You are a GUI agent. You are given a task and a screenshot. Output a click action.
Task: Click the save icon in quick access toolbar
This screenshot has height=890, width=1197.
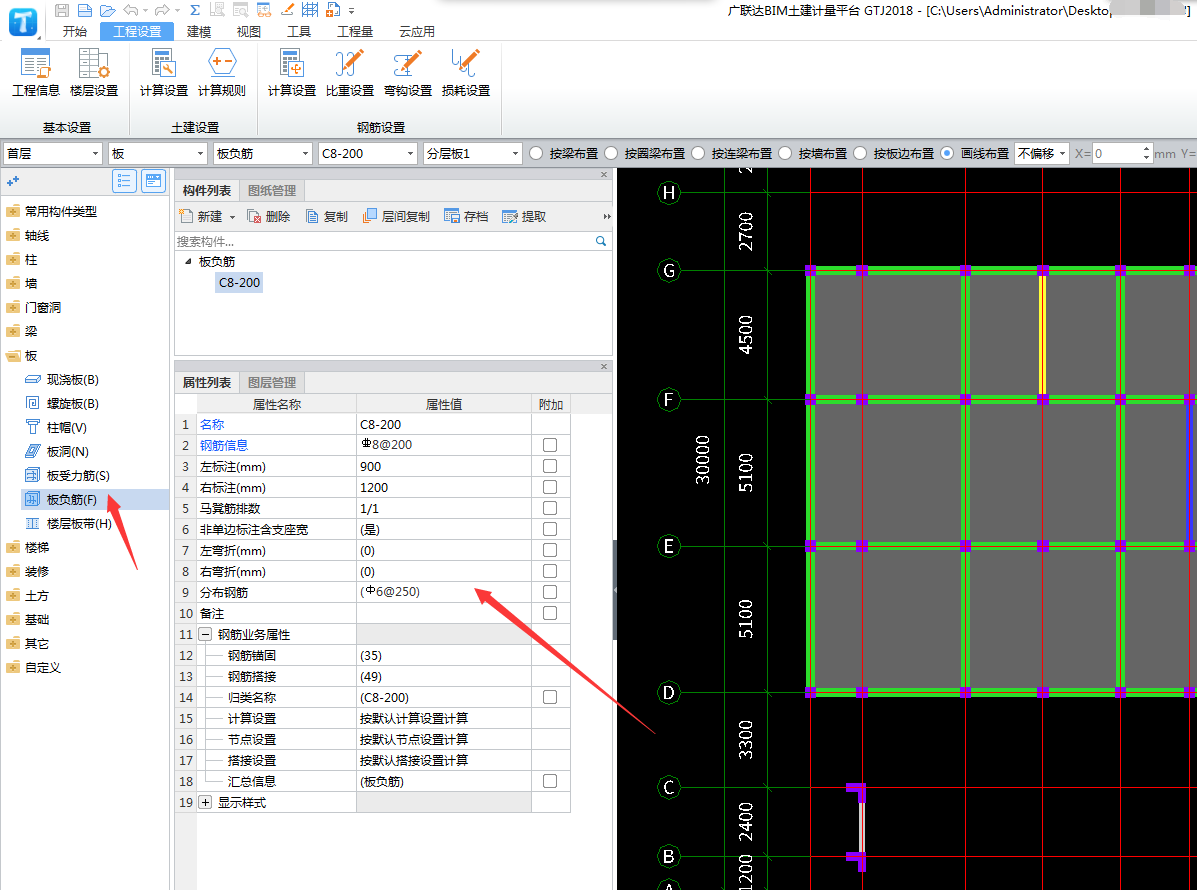point(63,10)
